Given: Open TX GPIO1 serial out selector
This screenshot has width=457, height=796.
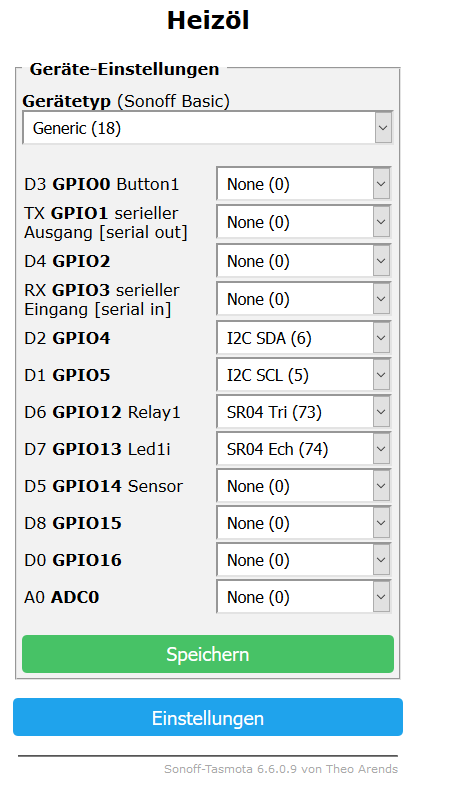Looking at the screenshot, I should (x=303, y=222).
